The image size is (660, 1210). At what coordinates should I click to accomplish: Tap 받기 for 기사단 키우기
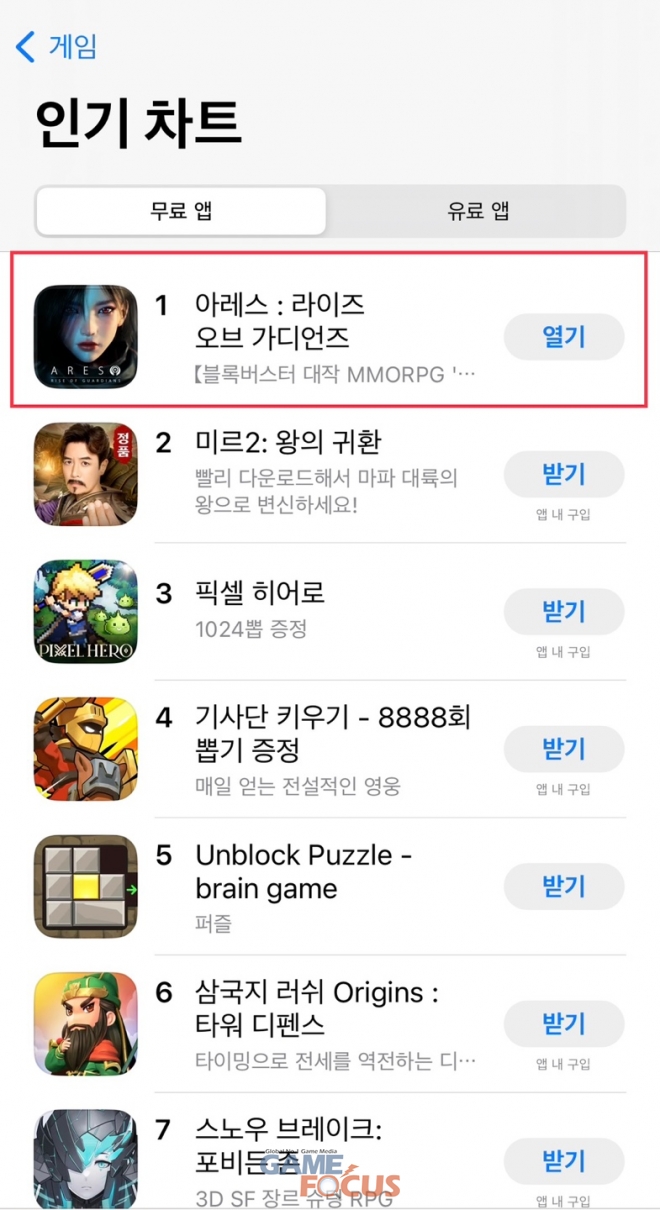click(564, 749)
